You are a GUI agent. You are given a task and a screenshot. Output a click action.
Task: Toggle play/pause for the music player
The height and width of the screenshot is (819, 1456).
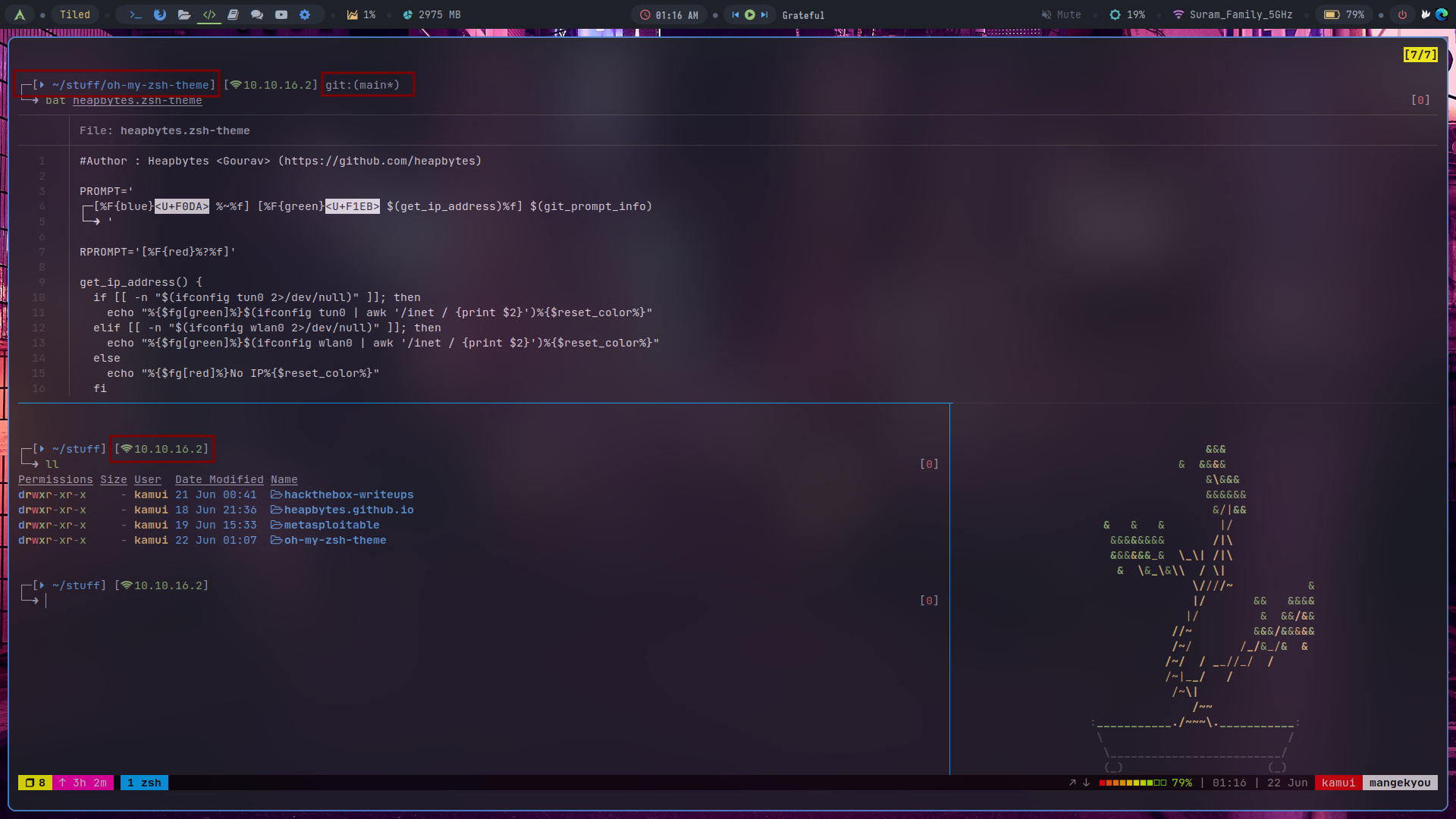coord(750,14)
